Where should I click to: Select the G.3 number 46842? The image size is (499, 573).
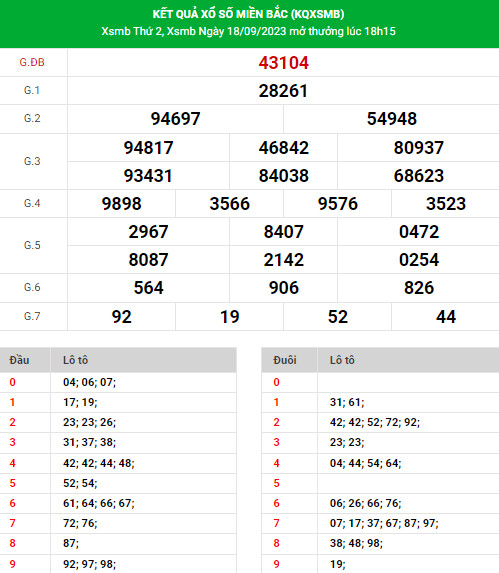283,148
